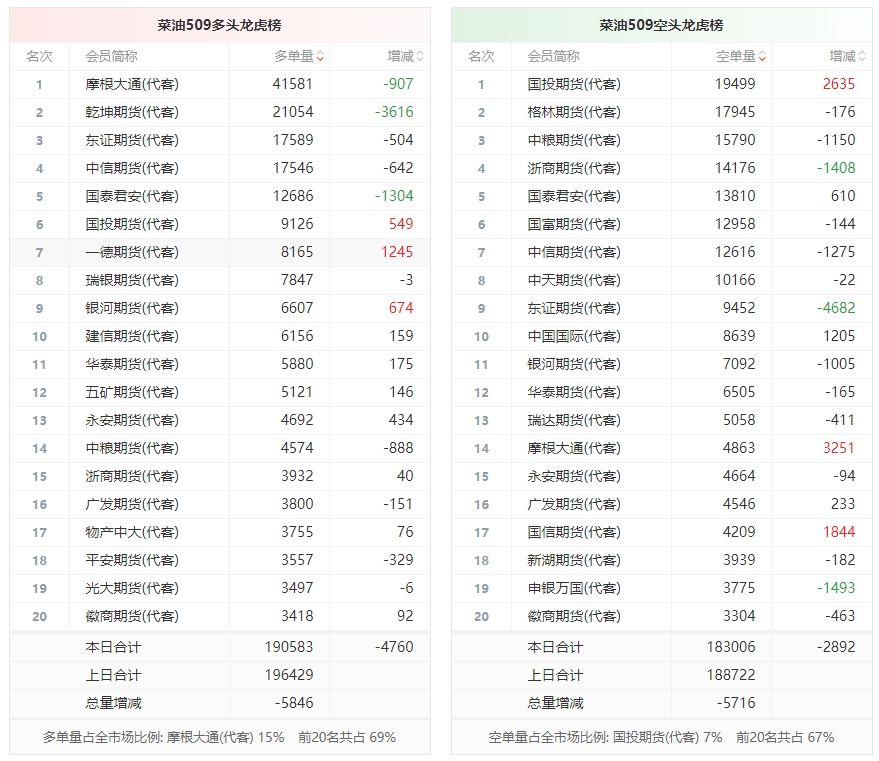This screenshot has height=761, width=879.
Task: Click 名次 header in short table
Action: (x=481, y=56)
